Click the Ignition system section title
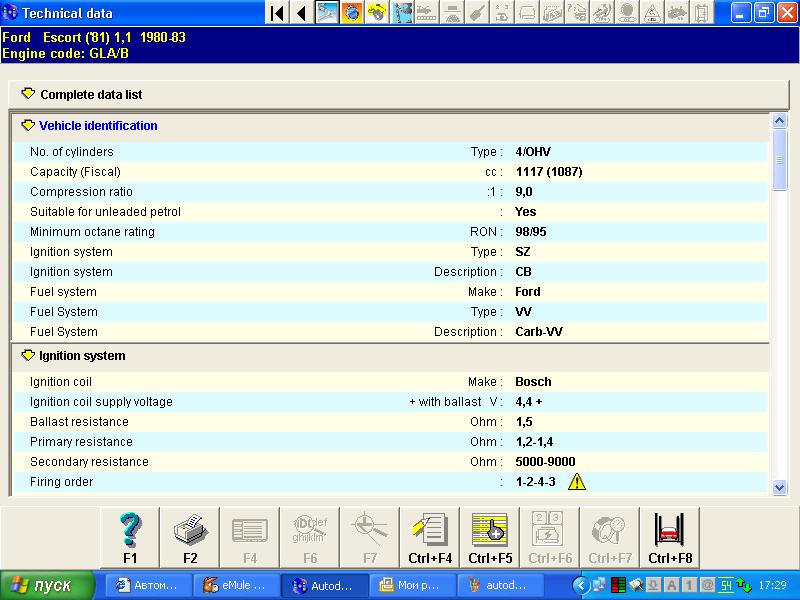The height and width of the screenshot is (600, 800). [82, 356]
